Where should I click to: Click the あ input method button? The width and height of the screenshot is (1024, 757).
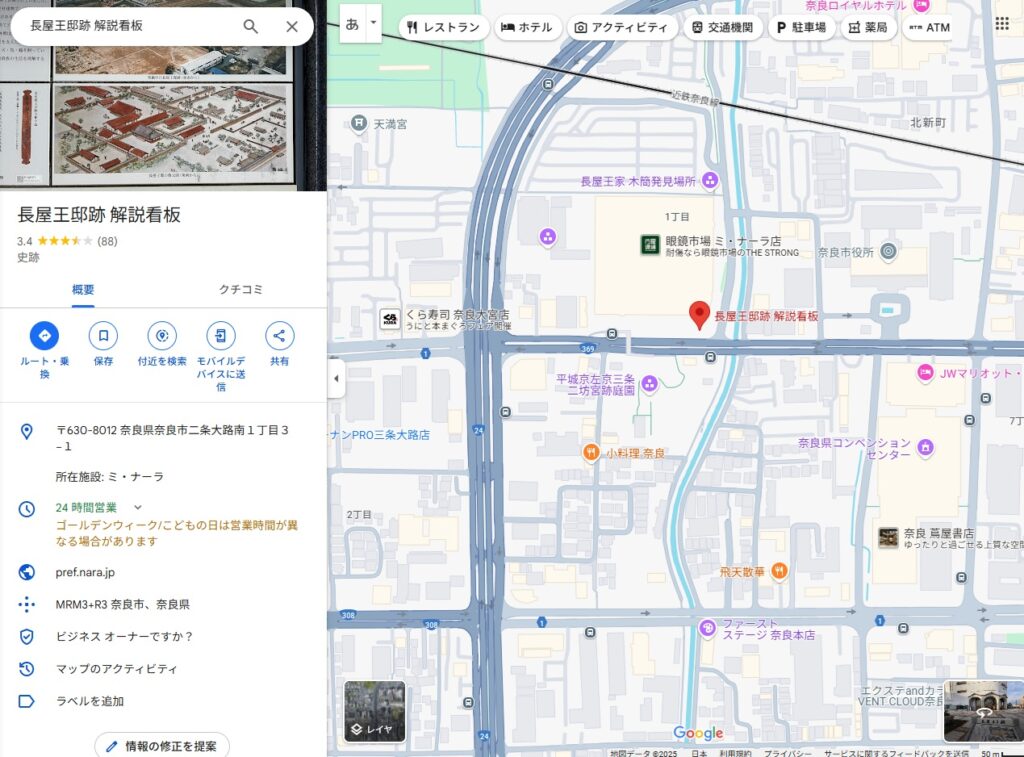[353, 25]
